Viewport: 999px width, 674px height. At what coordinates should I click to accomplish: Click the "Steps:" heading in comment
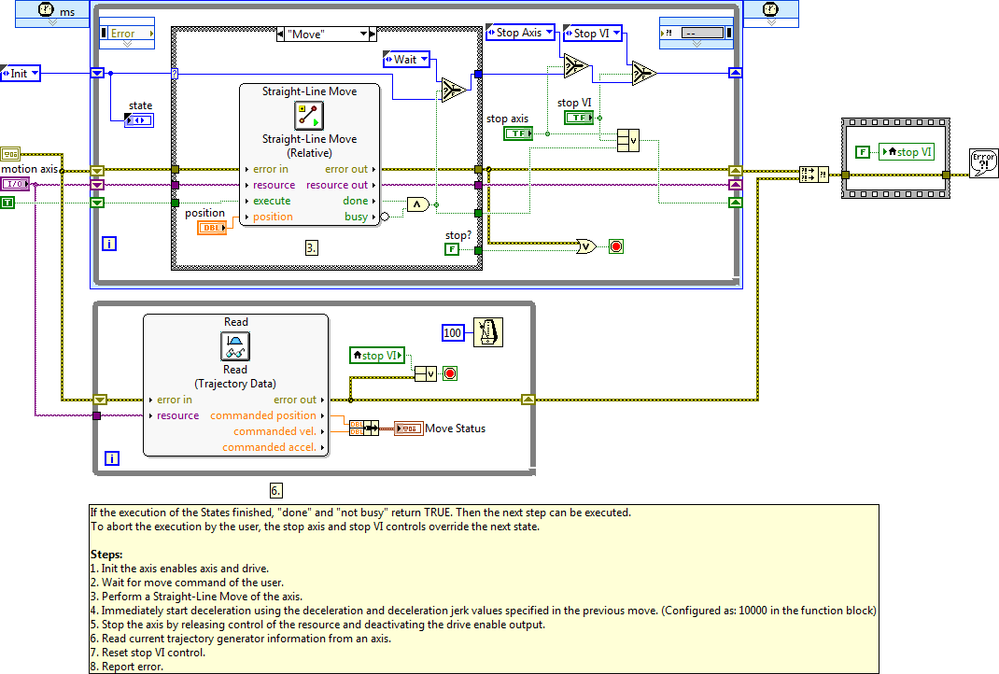click(x=106, y=554)
